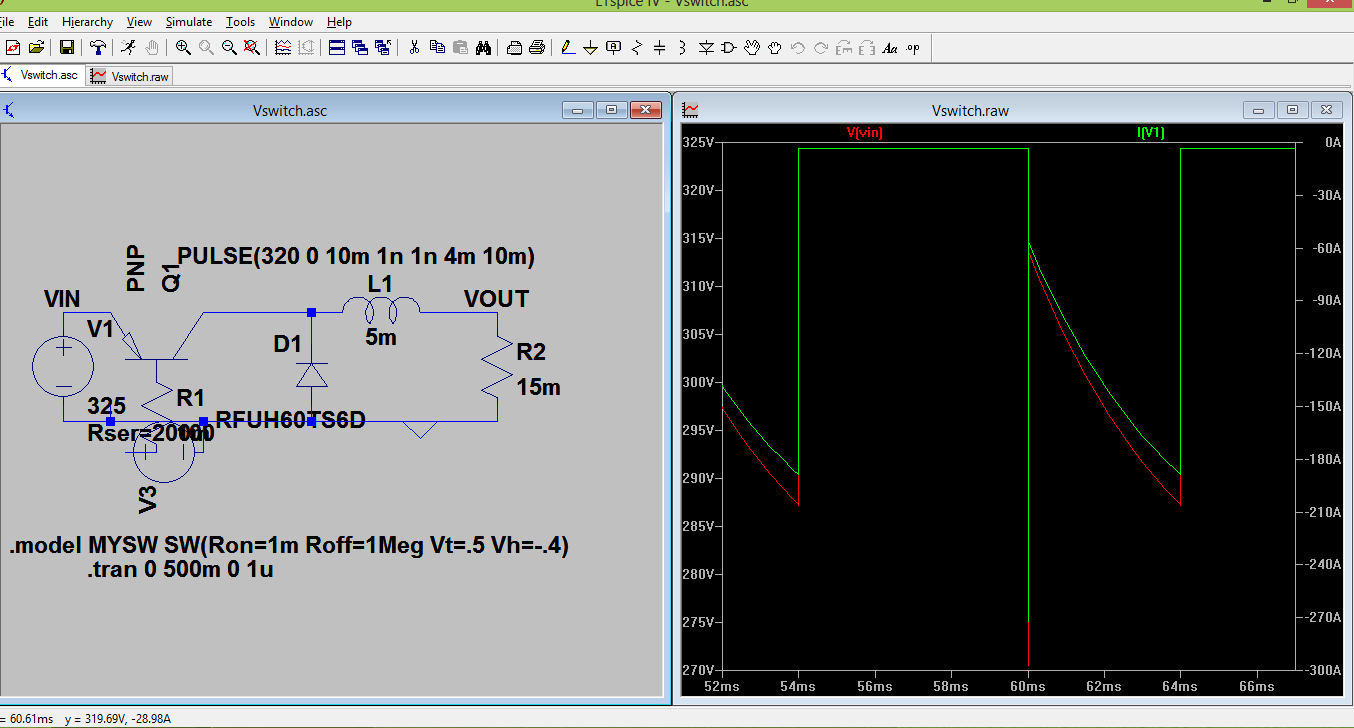Open the Tools menu
This screenshot has width=1354, height=728.
(240, 21)
